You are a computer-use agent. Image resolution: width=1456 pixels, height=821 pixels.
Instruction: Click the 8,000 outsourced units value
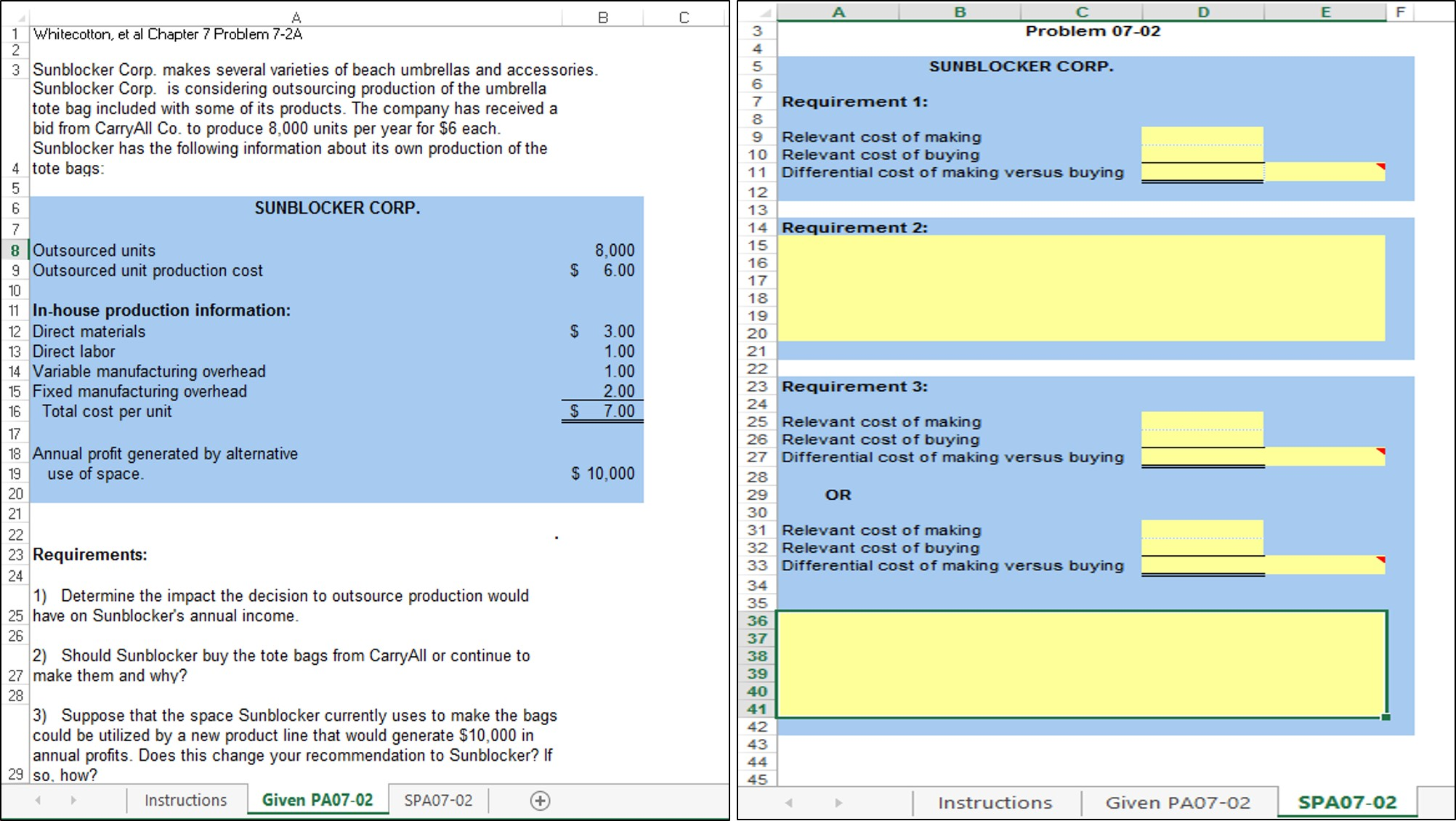(x=615, y=250)
